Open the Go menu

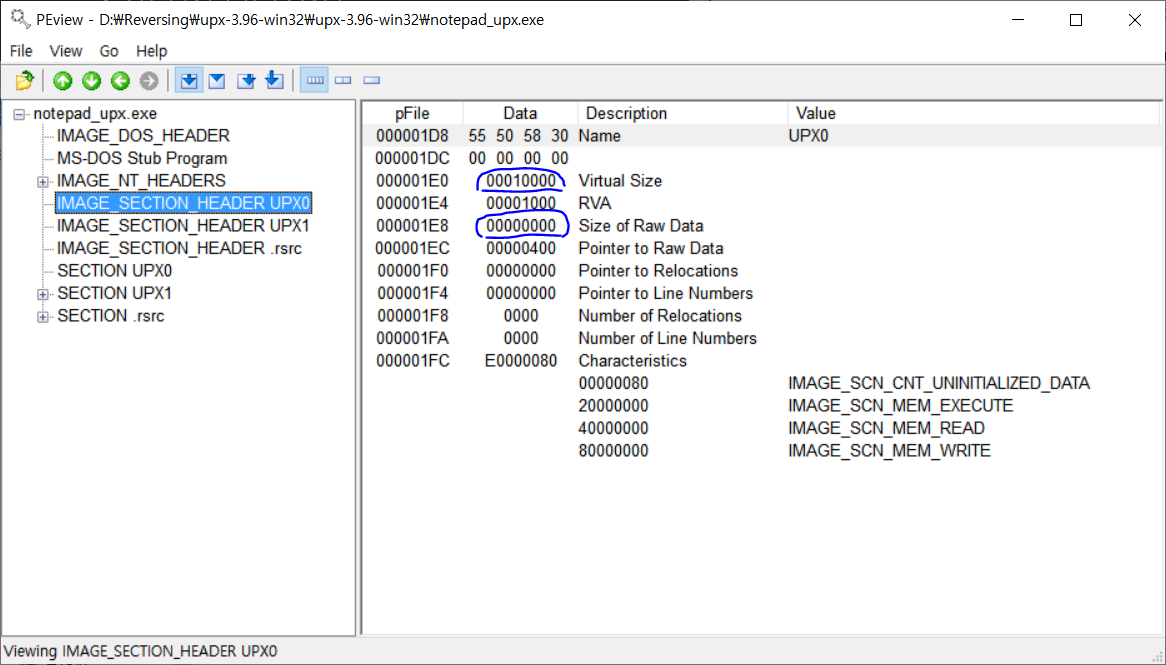click(109, 51)
